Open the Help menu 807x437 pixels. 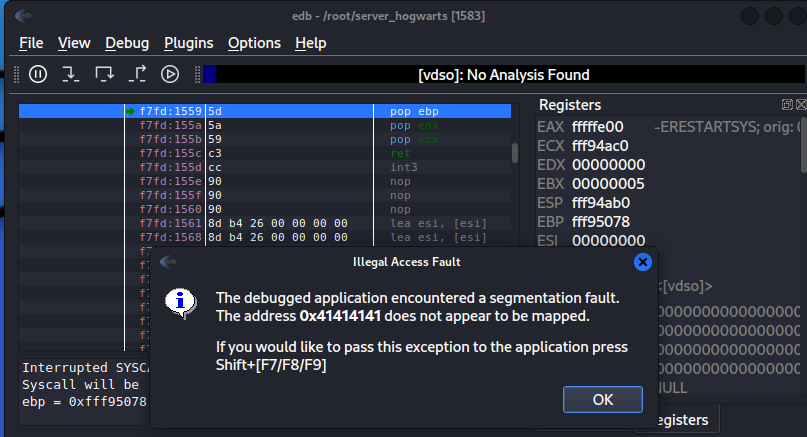(x=311, y=43)
